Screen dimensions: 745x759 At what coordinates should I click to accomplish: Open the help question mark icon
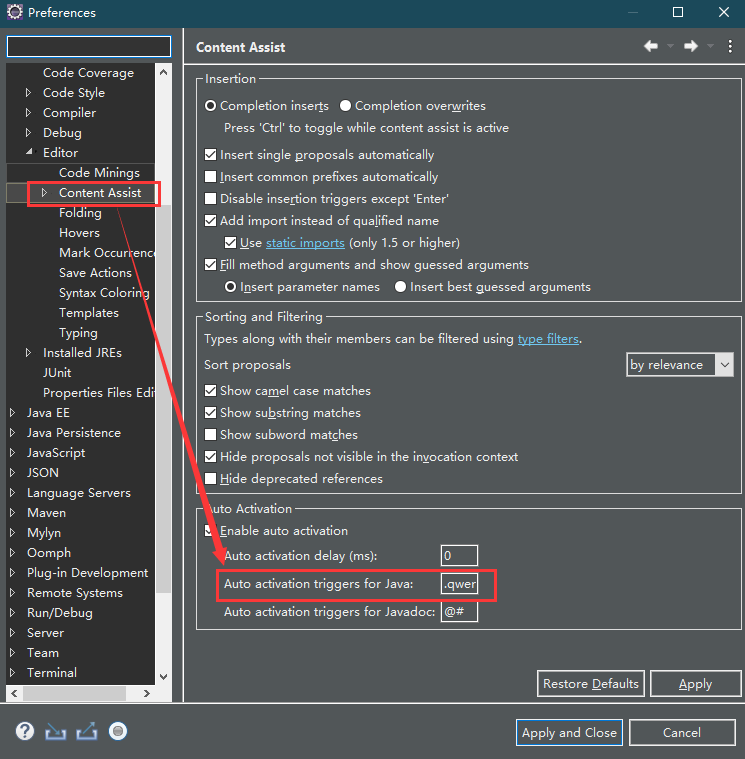click(25, 731)
